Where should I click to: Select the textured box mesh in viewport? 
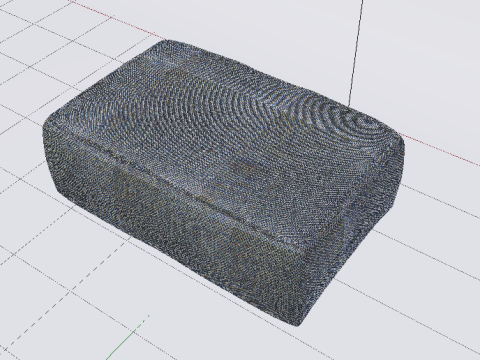coord(224,183)
